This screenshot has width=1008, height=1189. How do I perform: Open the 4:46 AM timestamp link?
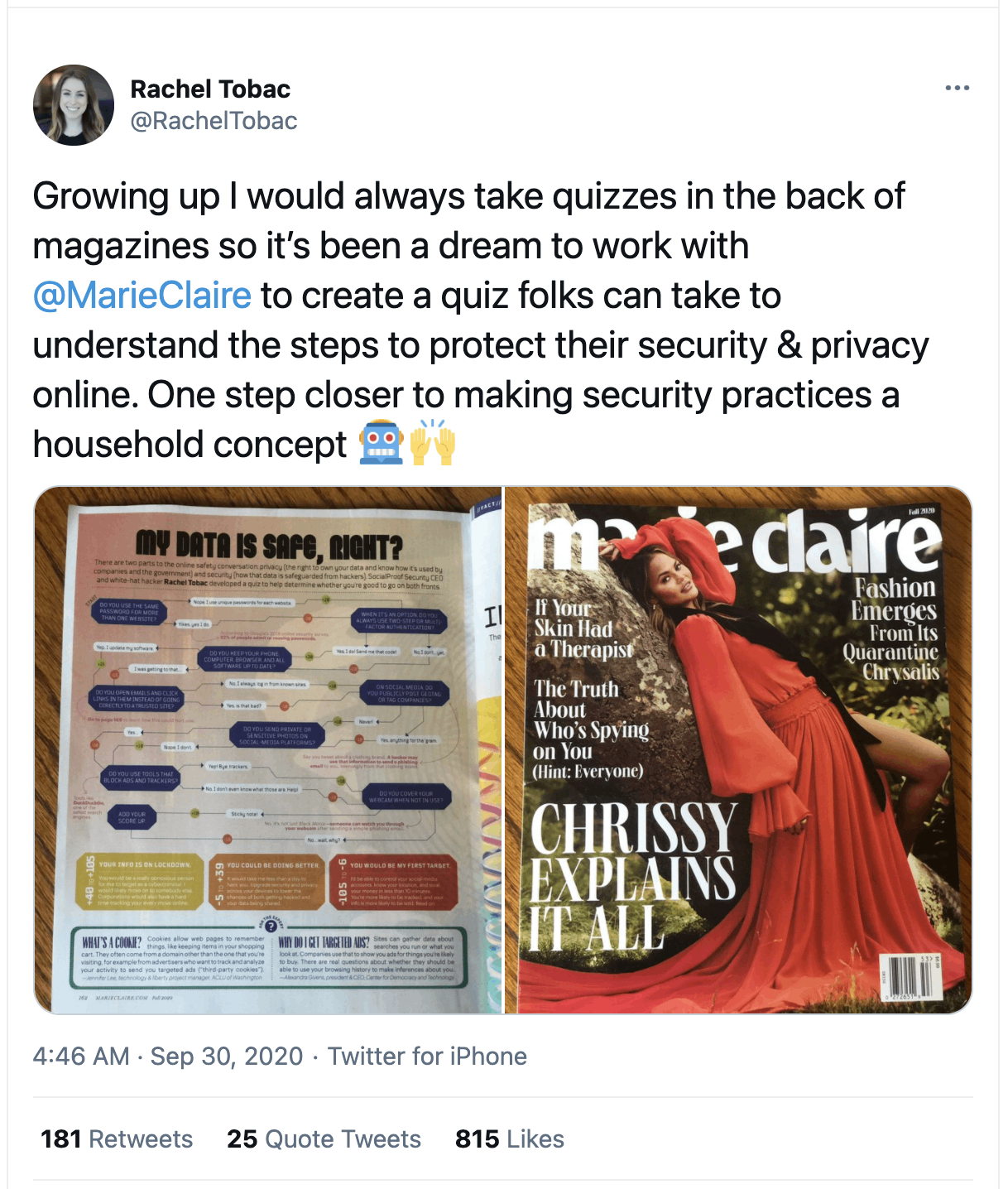coord(81,1057)
